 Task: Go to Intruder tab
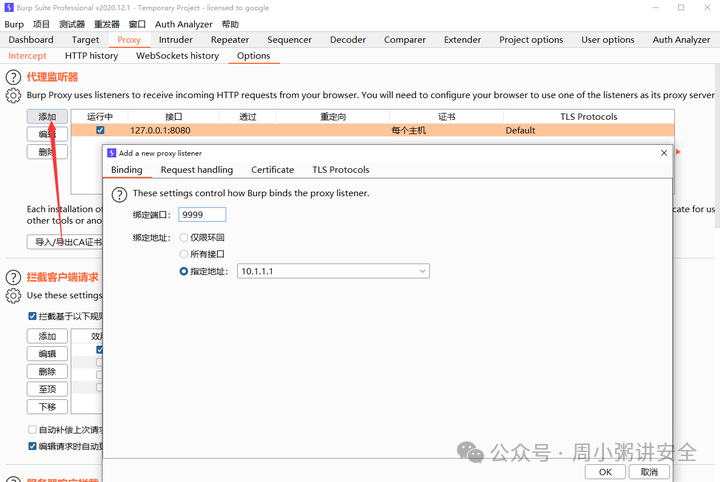pos(175,40)
